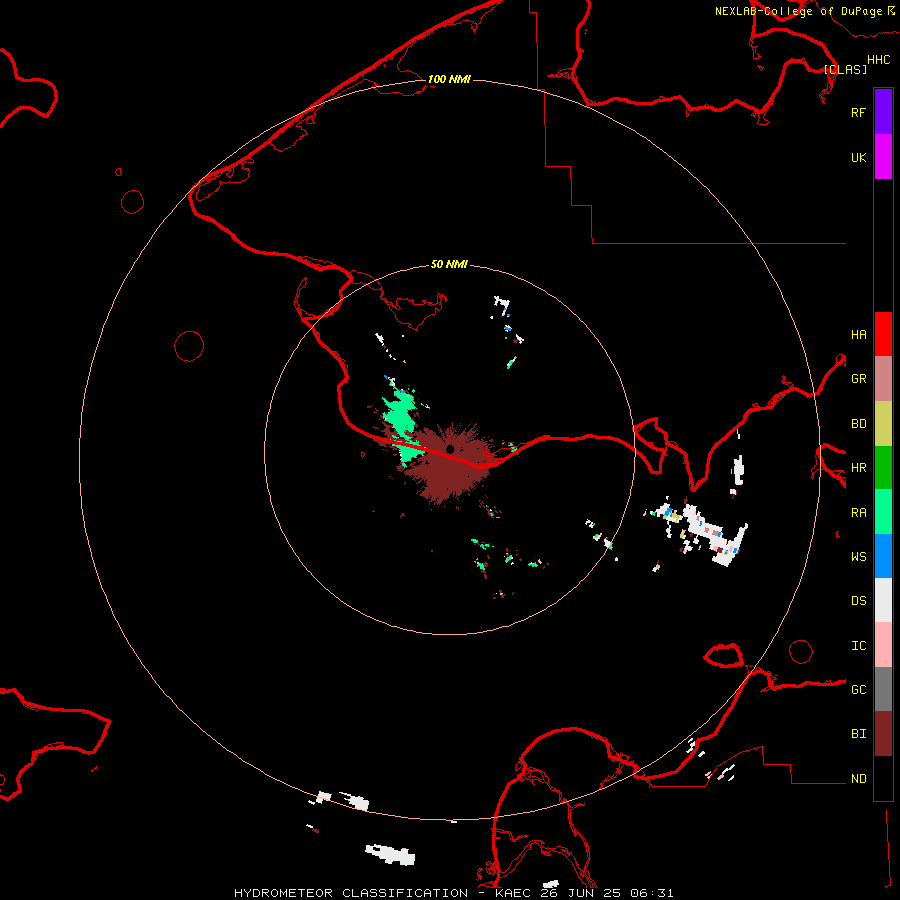Click the 'HR' legend label

coord(858,468)
